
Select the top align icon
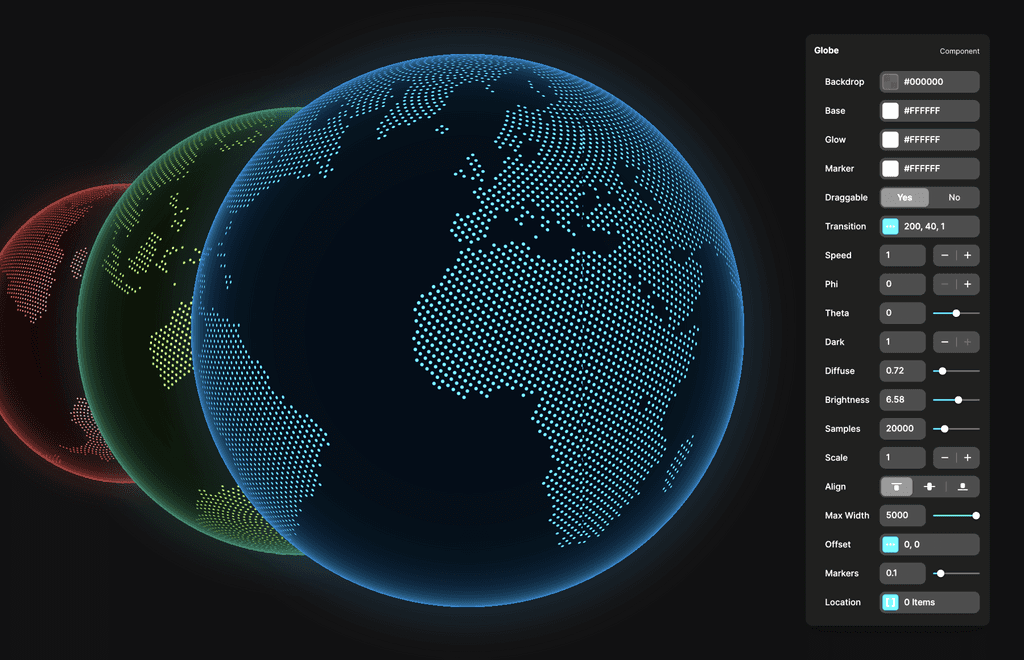click(896, 486)
